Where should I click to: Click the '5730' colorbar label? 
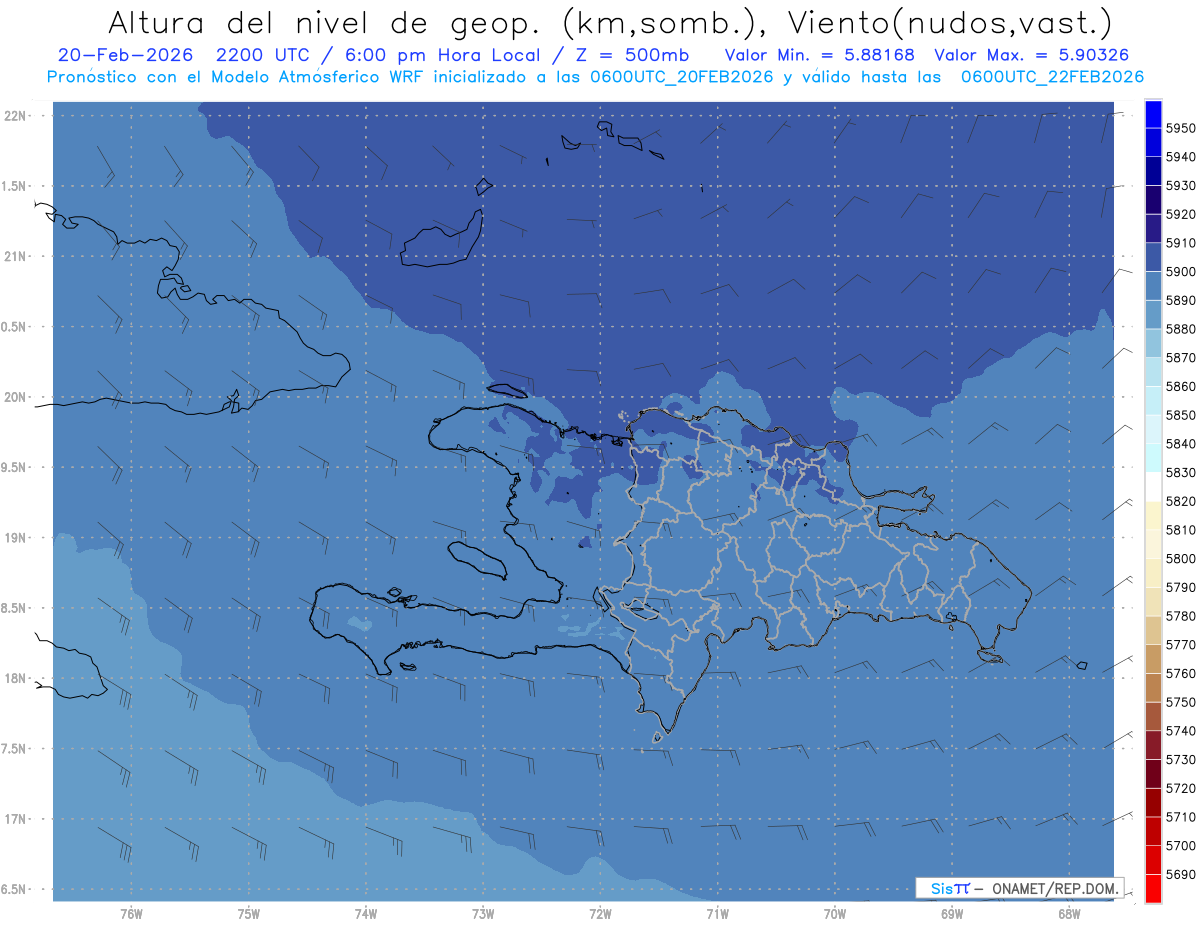pyautogui.click(x=1180, y=760)
